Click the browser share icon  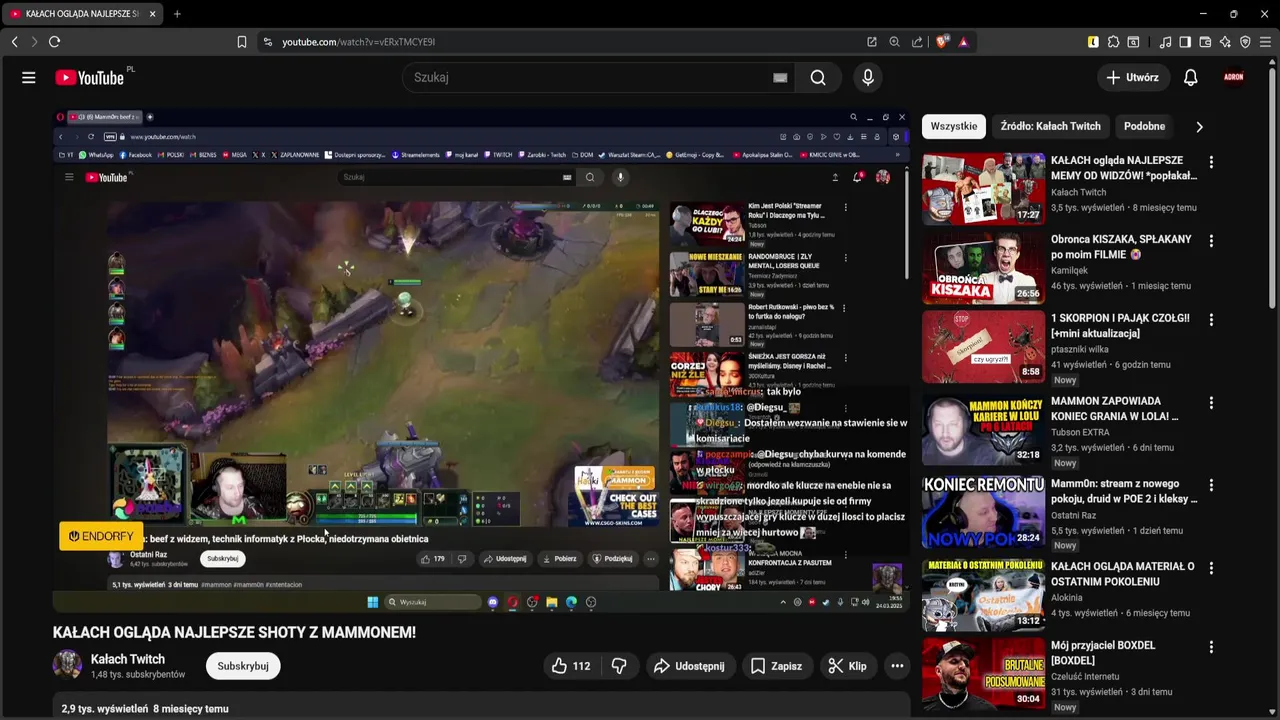pyautogui.click(x=917, y=42)
